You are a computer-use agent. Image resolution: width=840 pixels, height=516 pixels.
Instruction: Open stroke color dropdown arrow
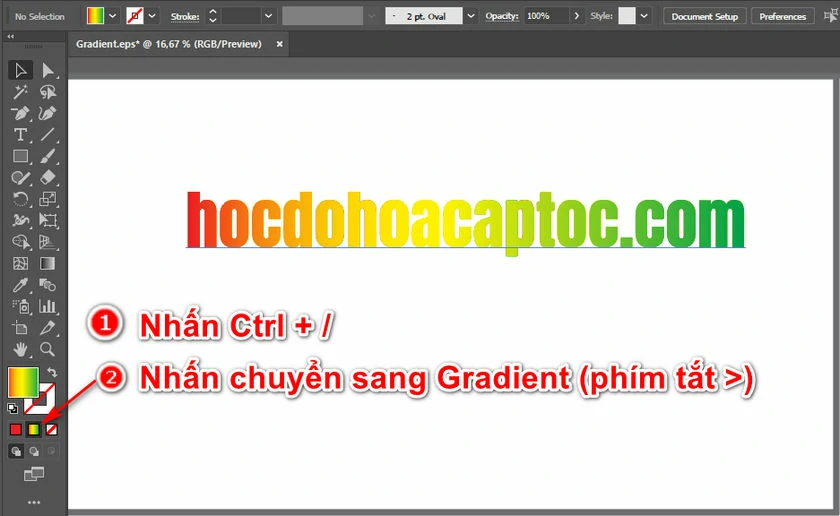coord(152,16)
